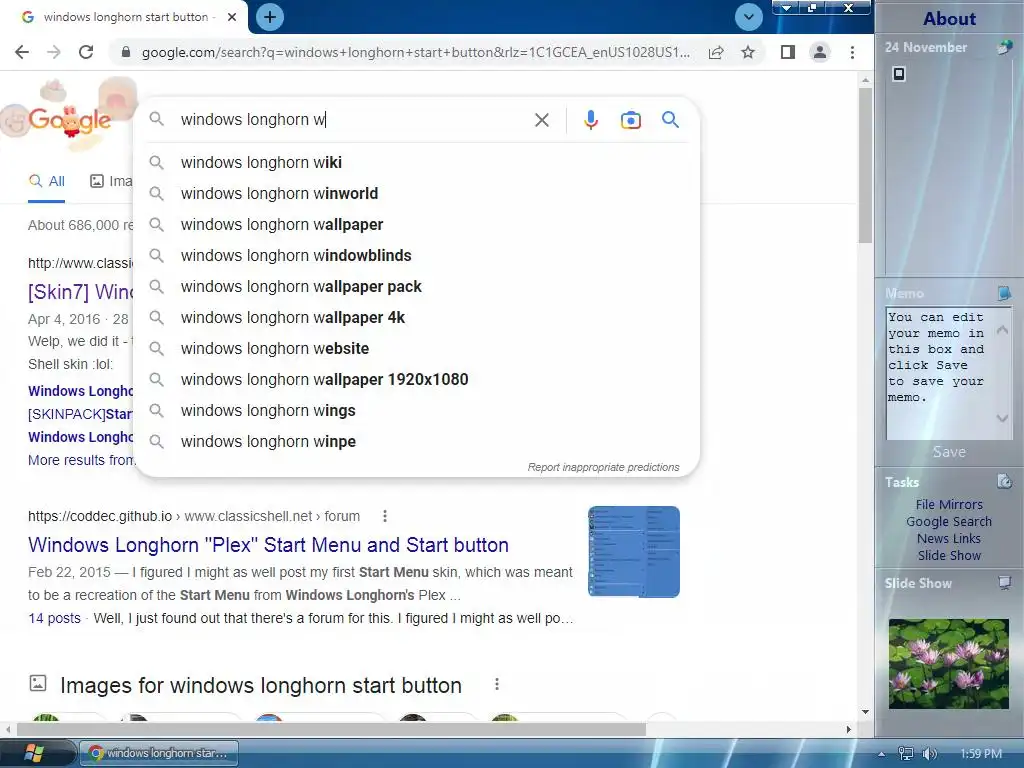This screenshot has height=768, width=1024.
Task: Select suggestion windows longhorn wiki
Action: tap(417, 163)
